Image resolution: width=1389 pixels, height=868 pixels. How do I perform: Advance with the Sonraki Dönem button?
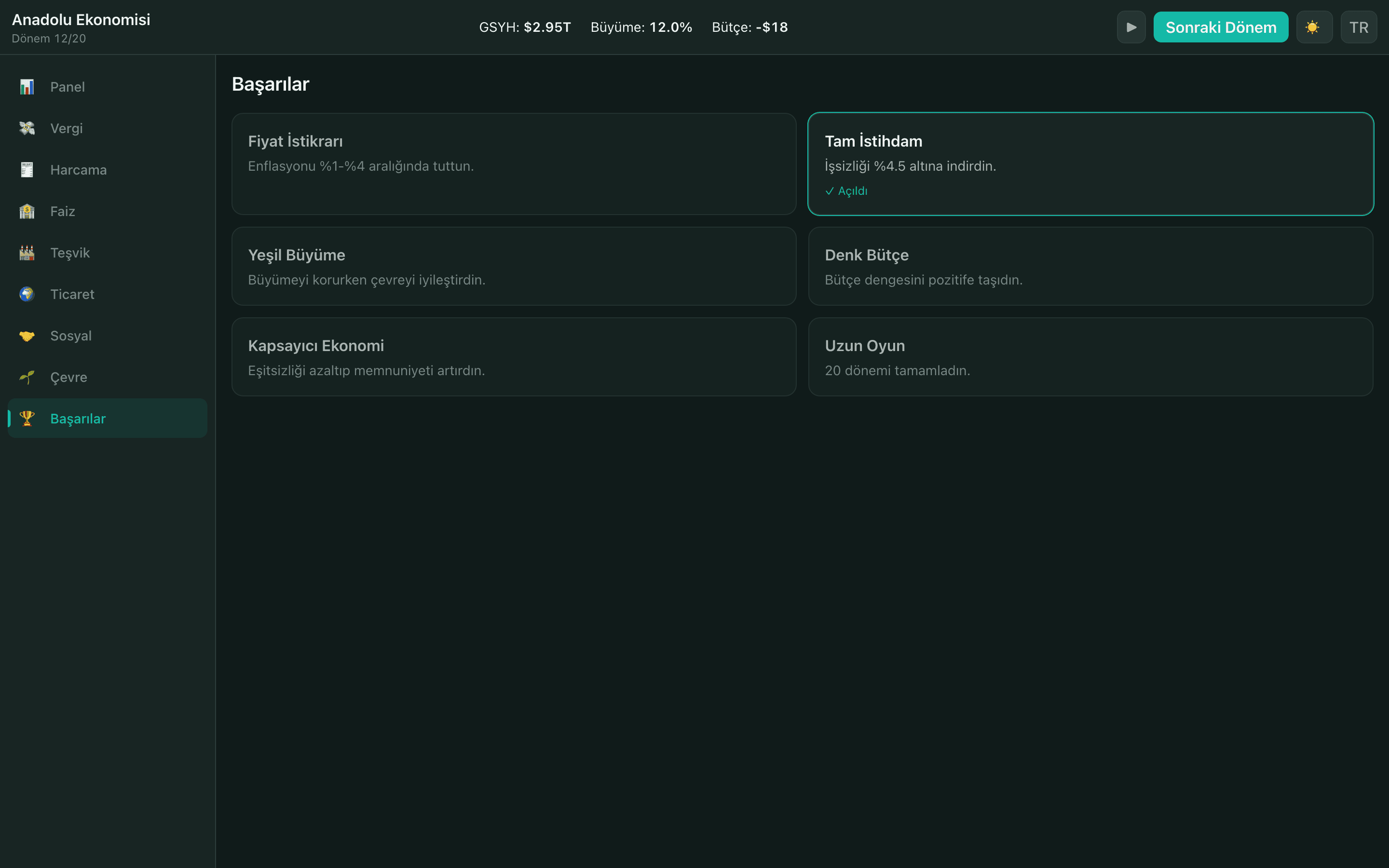(1221, 27)
